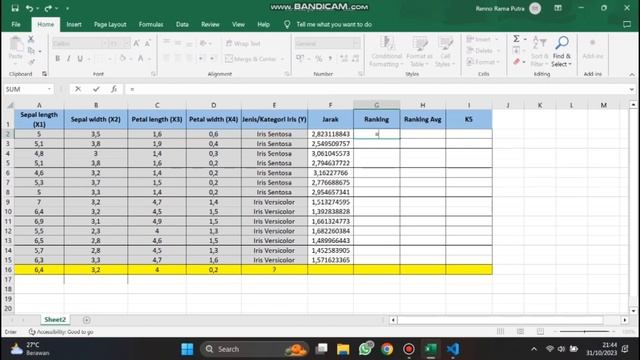This screenshot has width=640, height=360.
Task: Toggle Underline formatting
Action: [x=80, y=59]
